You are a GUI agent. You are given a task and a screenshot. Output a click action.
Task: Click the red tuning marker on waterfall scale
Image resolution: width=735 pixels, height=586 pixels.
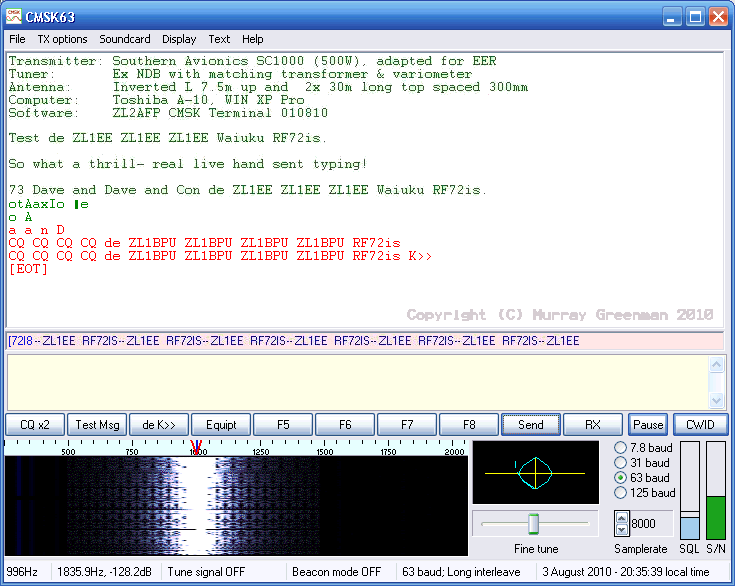197,446
